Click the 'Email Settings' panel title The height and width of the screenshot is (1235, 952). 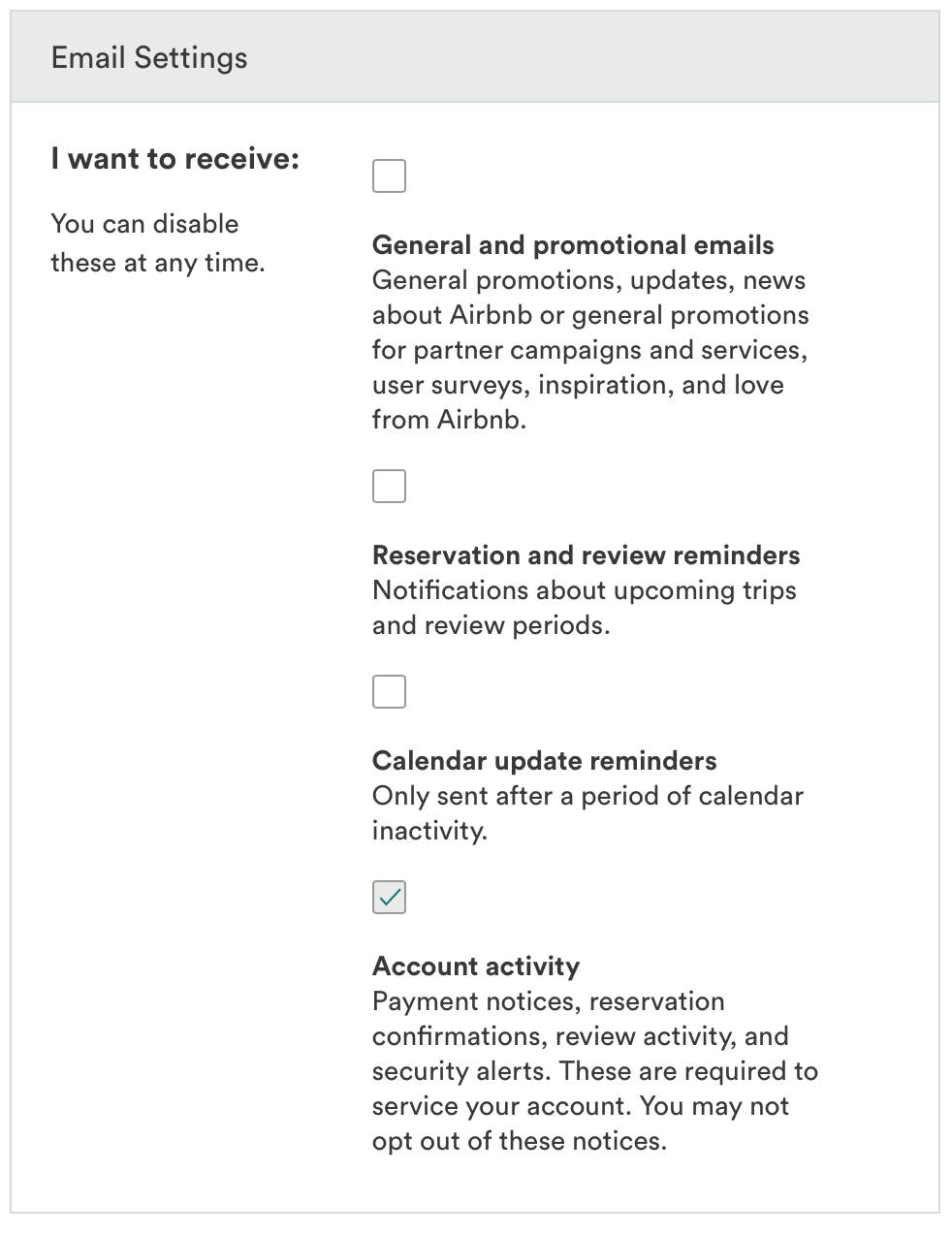tap(149, 58)
